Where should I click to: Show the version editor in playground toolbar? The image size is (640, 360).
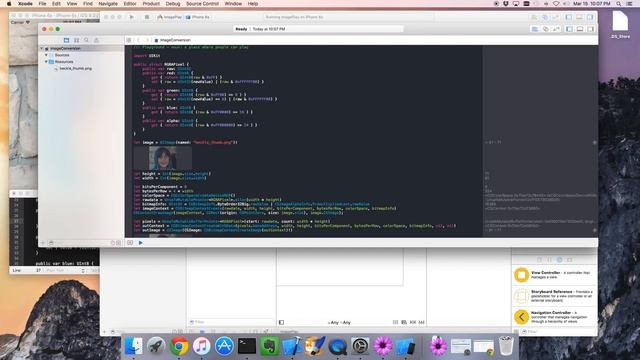(x=556, y=29)
